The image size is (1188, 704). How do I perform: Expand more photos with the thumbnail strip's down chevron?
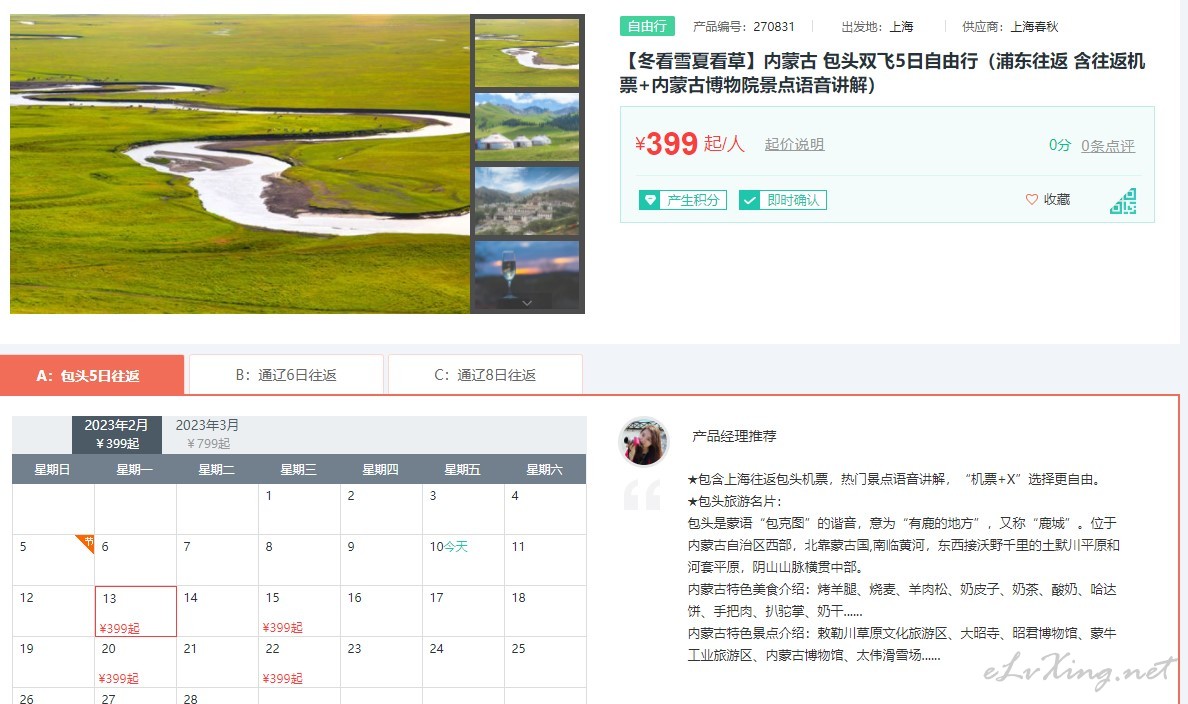527,302
